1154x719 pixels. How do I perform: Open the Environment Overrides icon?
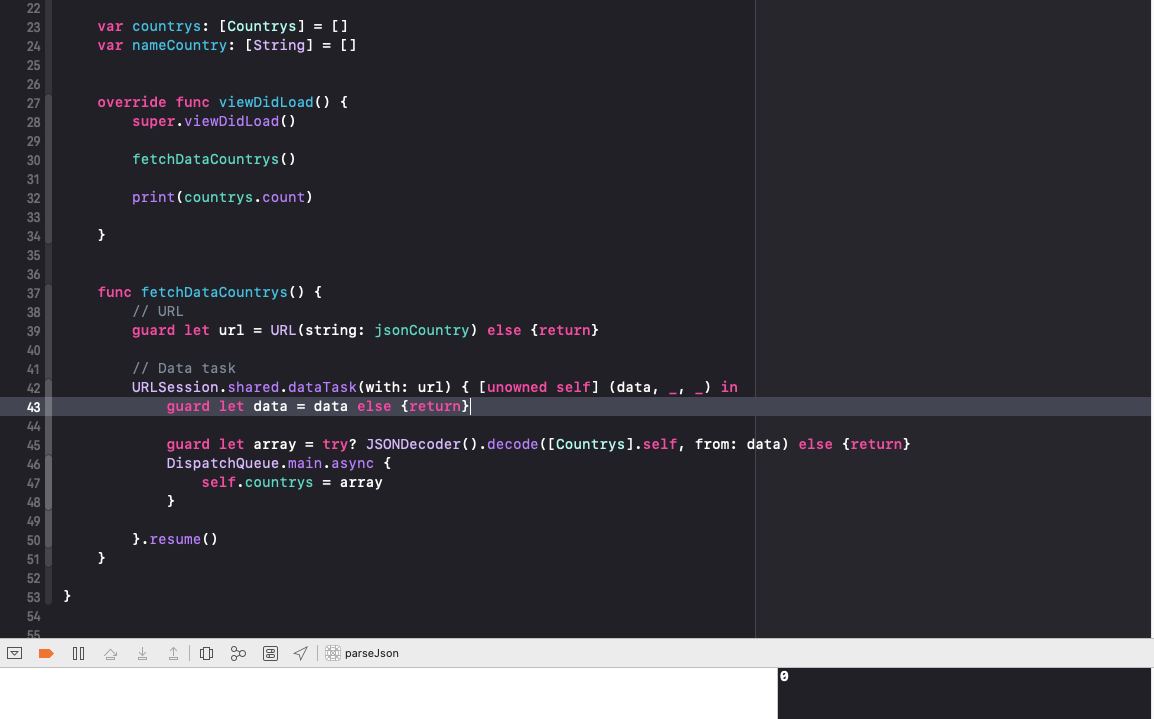pos(270,653)
